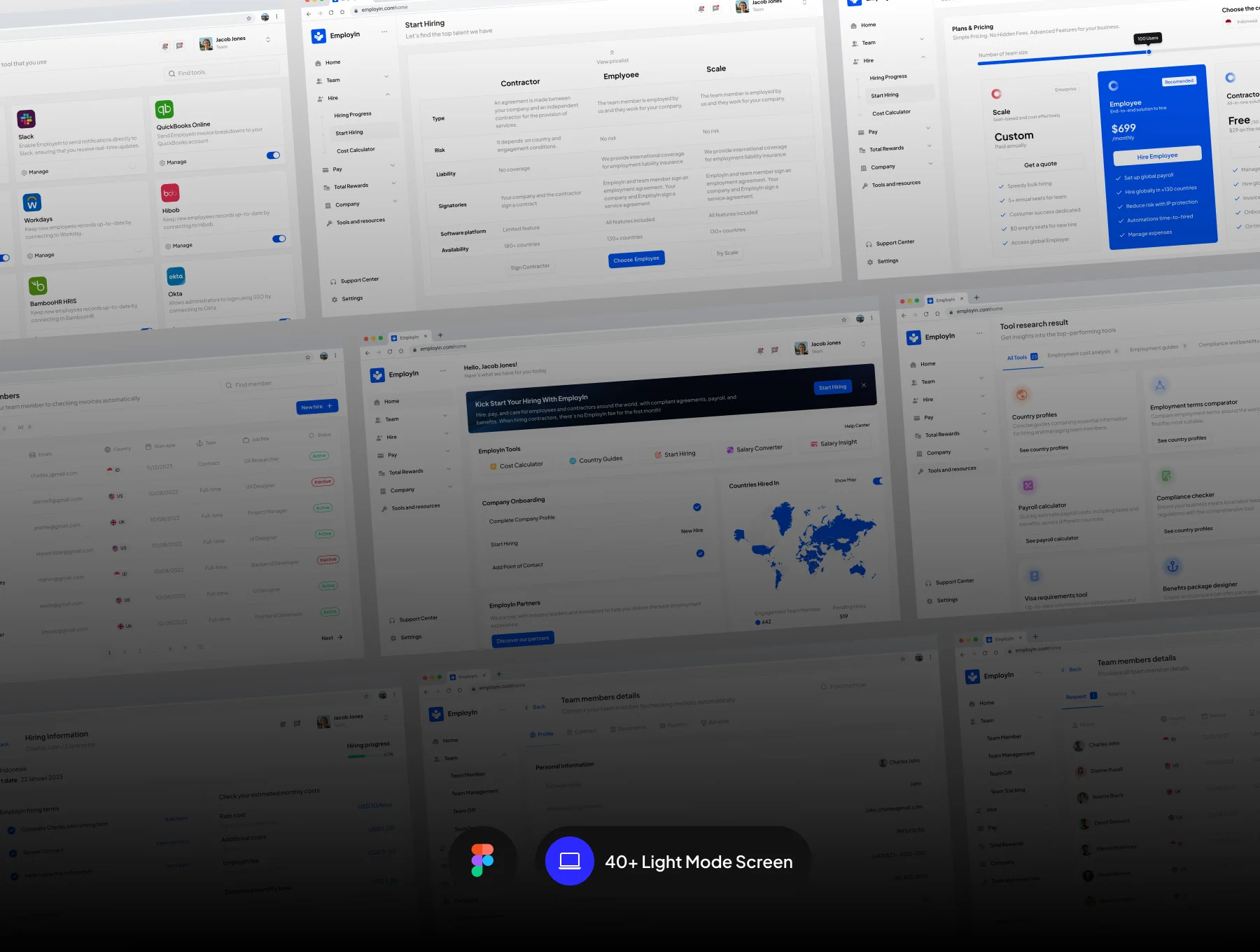Tick the Review Contract checkbox in the Hiring Information window
Viewport: 1260px width, 952px height.
point(13,853)
